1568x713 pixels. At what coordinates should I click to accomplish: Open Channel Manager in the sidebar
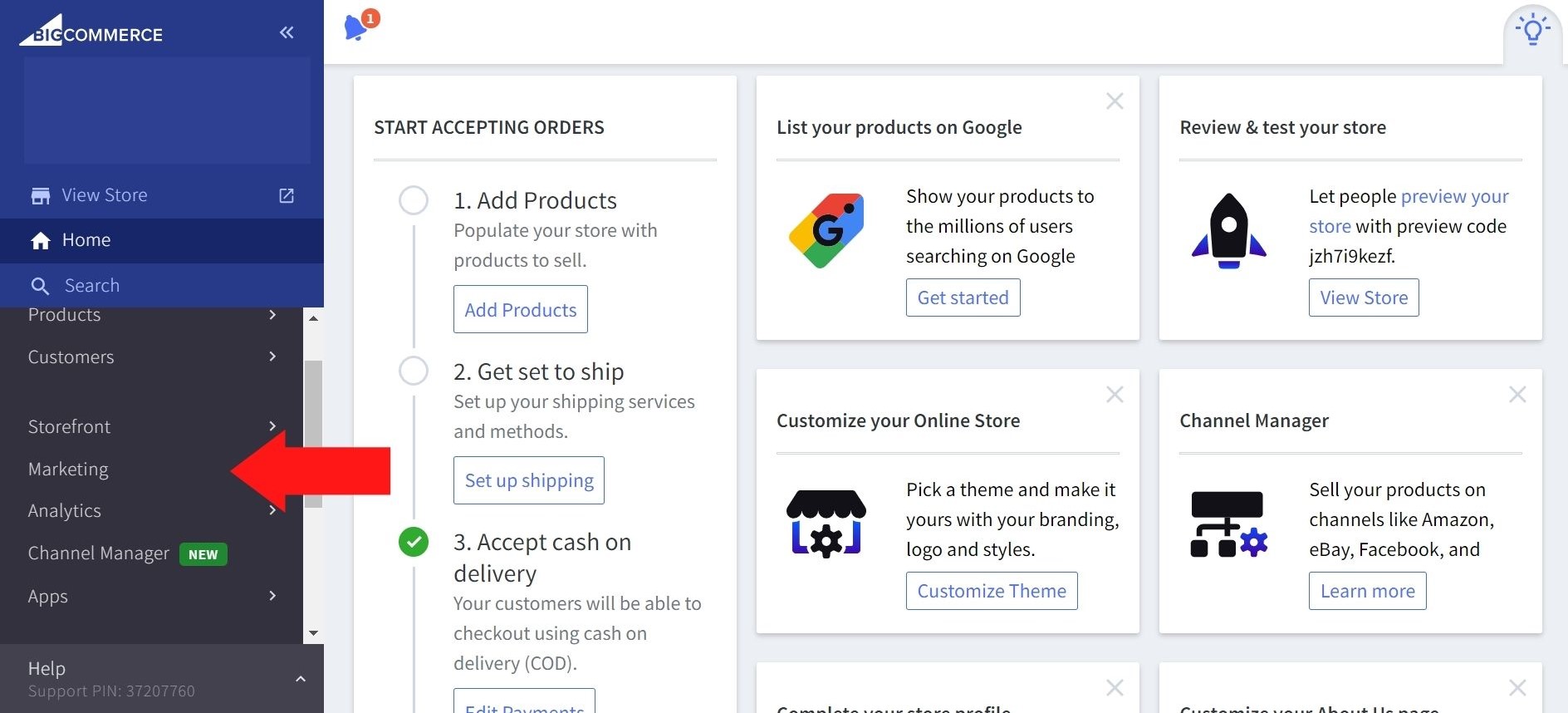coord(99,553)
